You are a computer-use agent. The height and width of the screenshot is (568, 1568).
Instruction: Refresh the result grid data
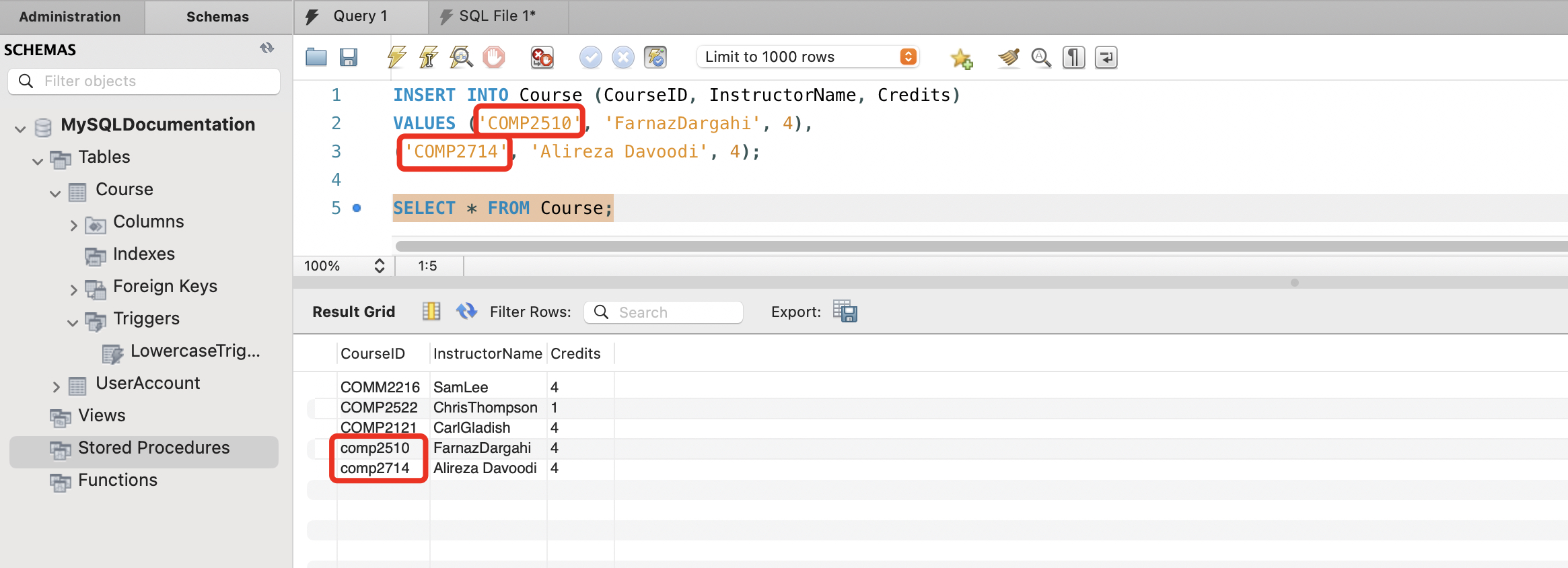click(x=466, y=312)
